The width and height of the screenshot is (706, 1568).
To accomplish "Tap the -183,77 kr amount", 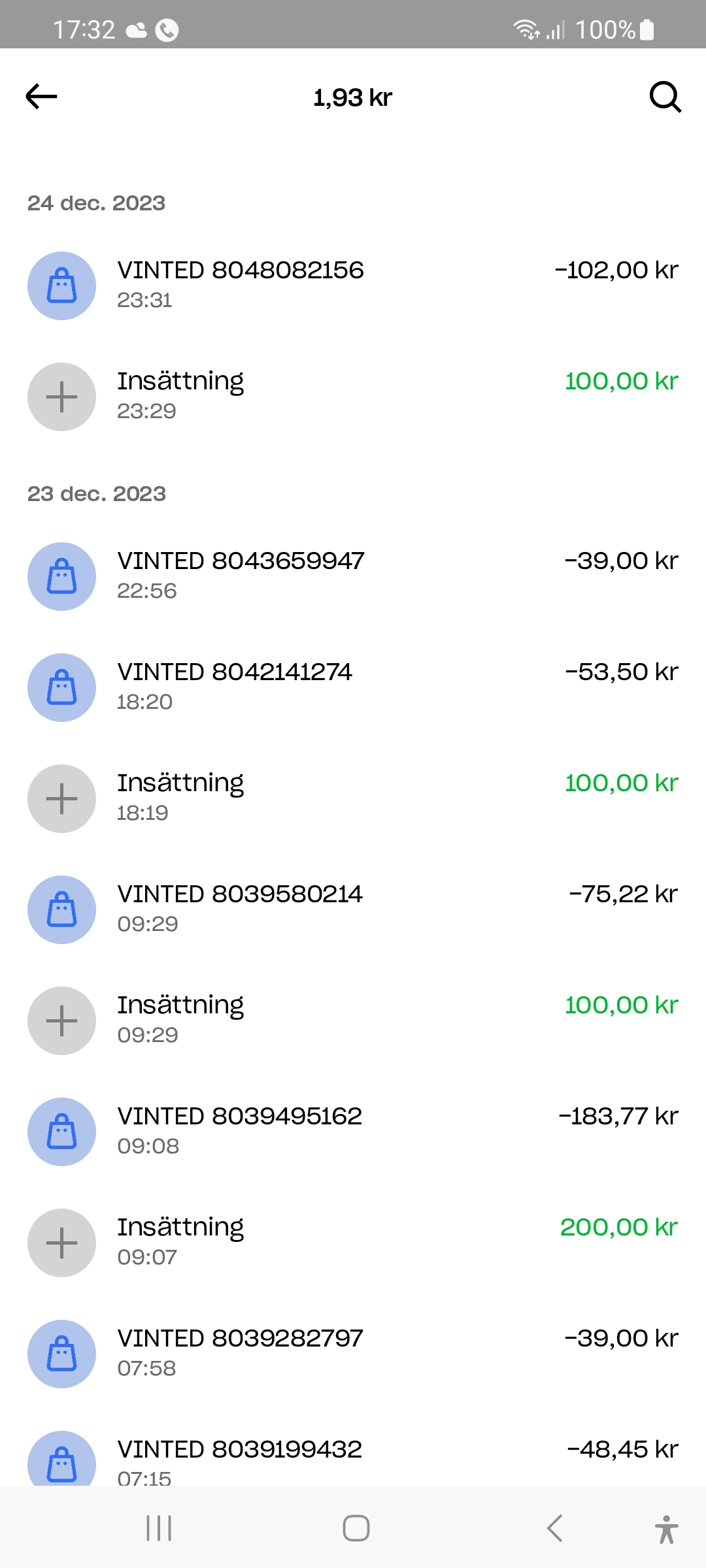I will (x=618, y=1117).
